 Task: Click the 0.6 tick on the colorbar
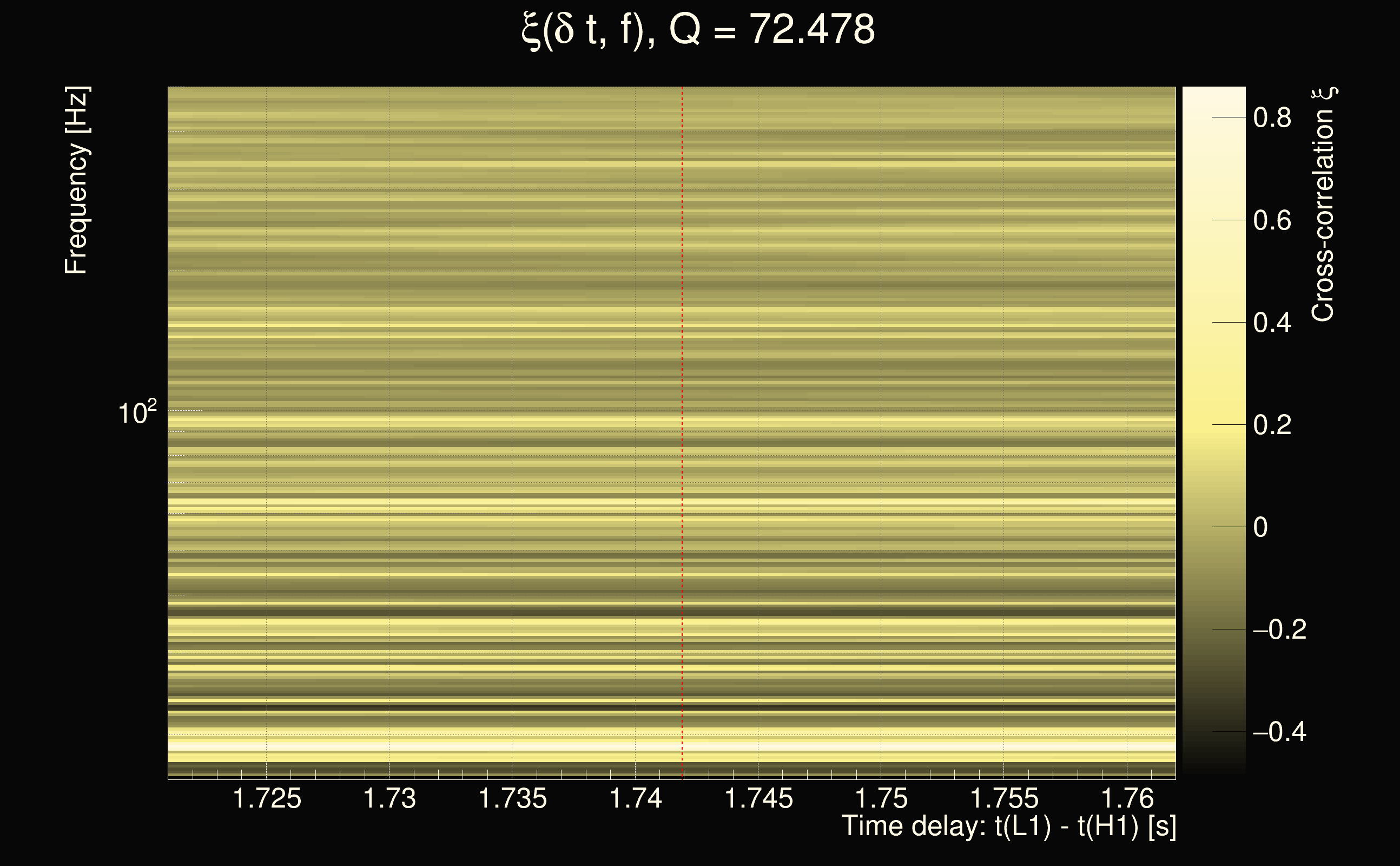click(x=1272, y=220)
